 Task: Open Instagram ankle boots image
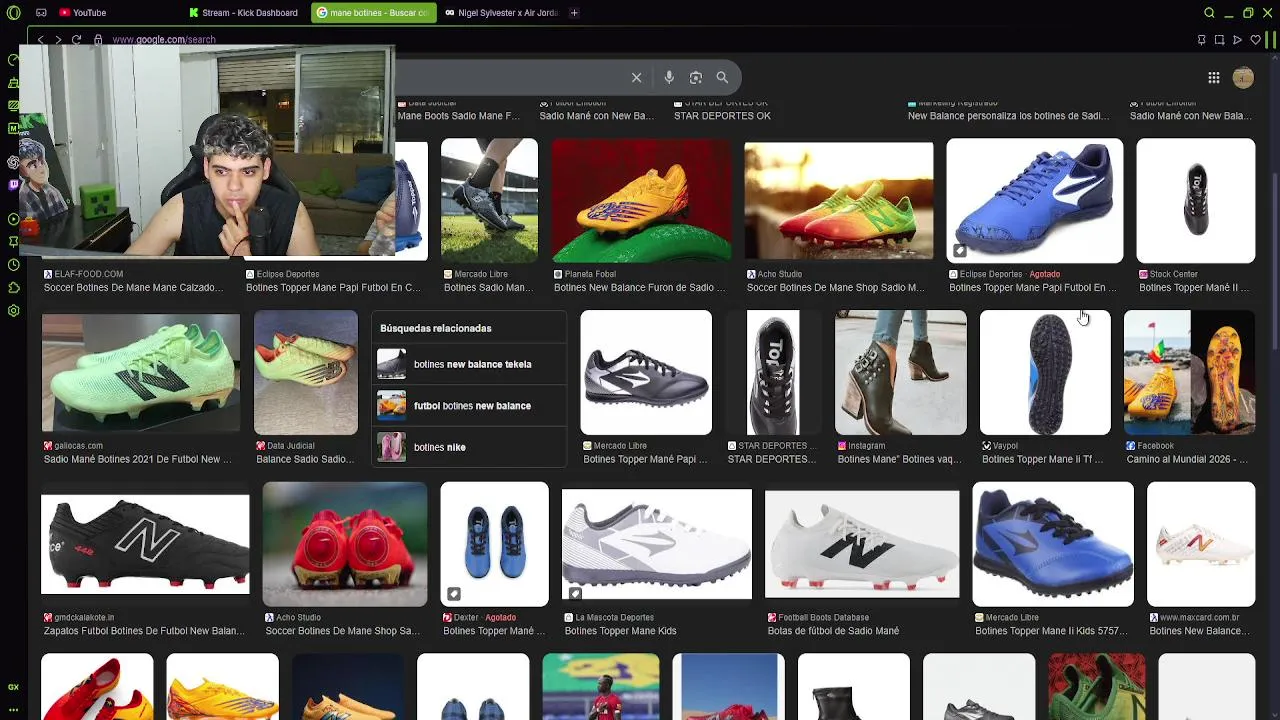click(901, 372)
